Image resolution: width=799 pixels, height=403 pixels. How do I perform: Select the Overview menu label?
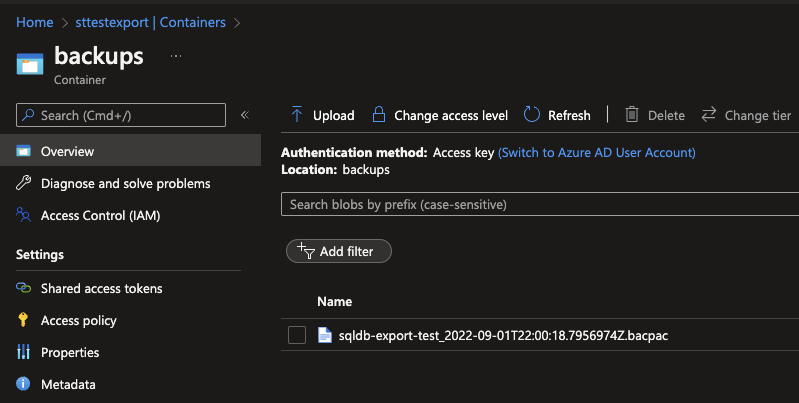pyautogui.click(x=67, y=151)
